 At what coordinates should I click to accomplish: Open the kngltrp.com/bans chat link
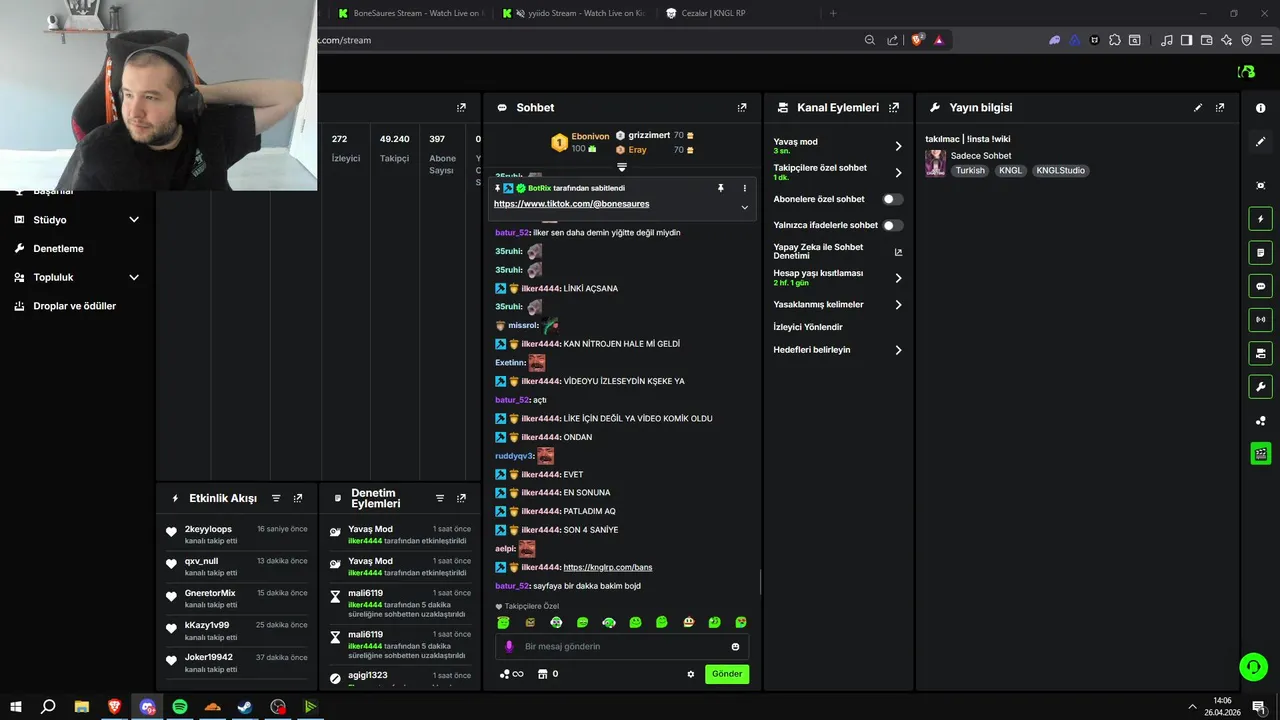click(x=608, y=567)
